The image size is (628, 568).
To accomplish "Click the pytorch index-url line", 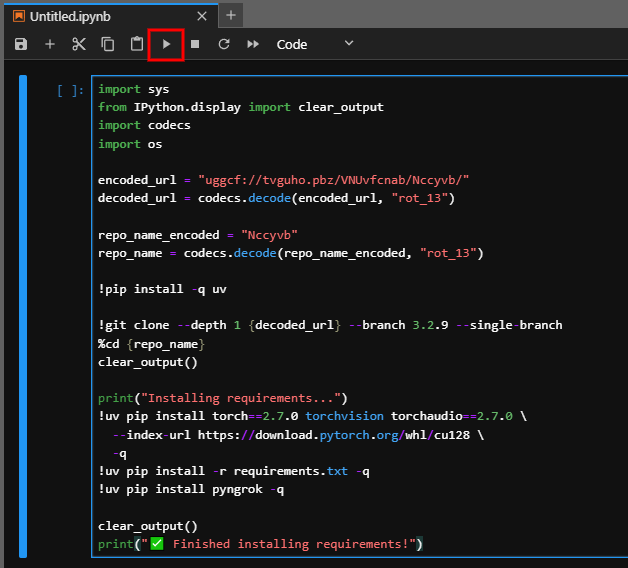I will tap(298, 435).
